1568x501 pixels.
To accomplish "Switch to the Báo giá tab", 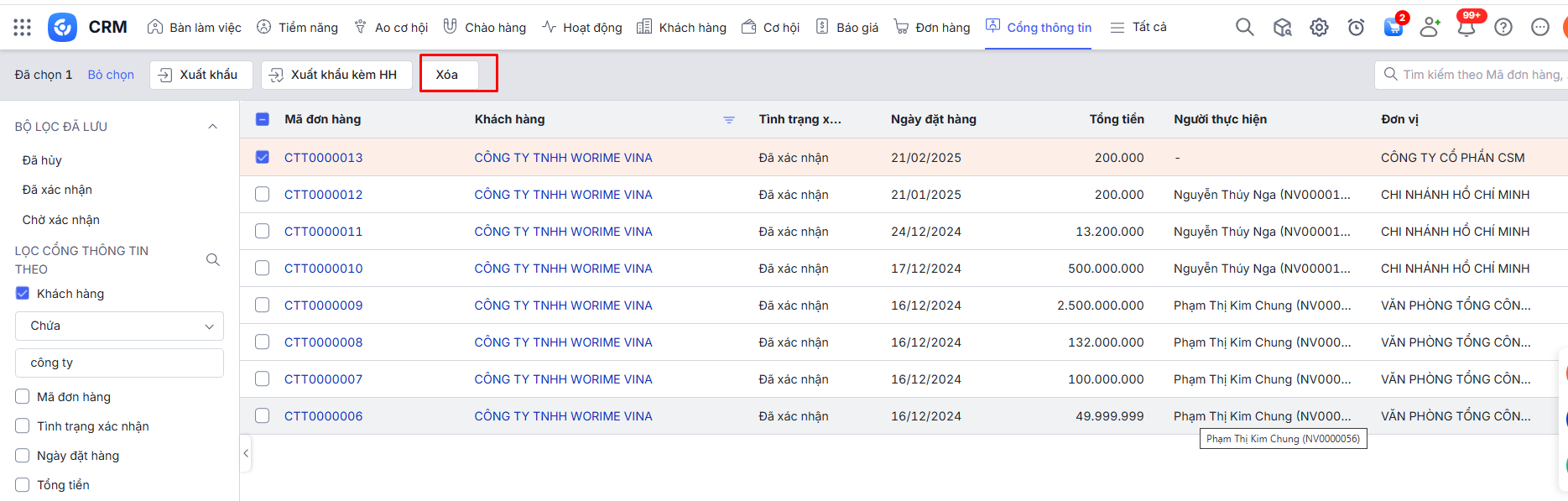I will point(847,28).
